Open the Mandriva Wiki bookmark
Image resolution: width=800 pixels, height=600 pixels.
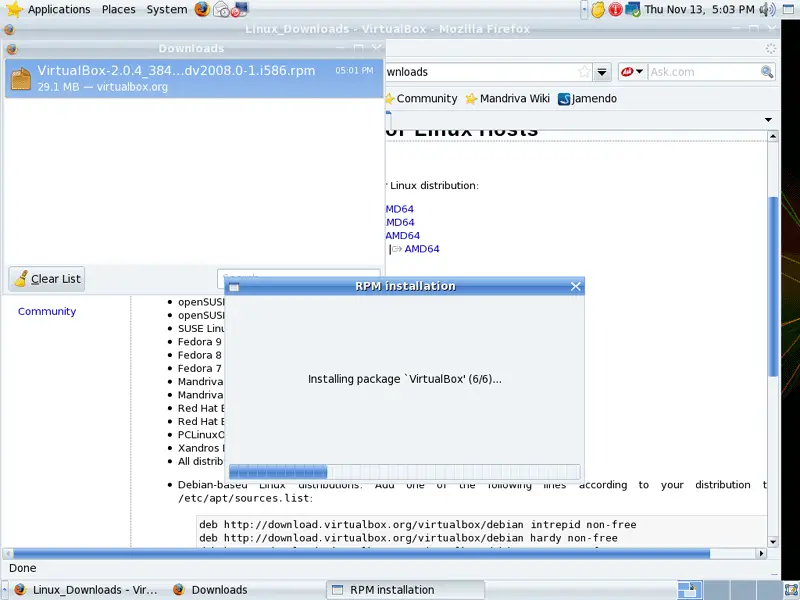pyautogui.click(x=508, y=98)
